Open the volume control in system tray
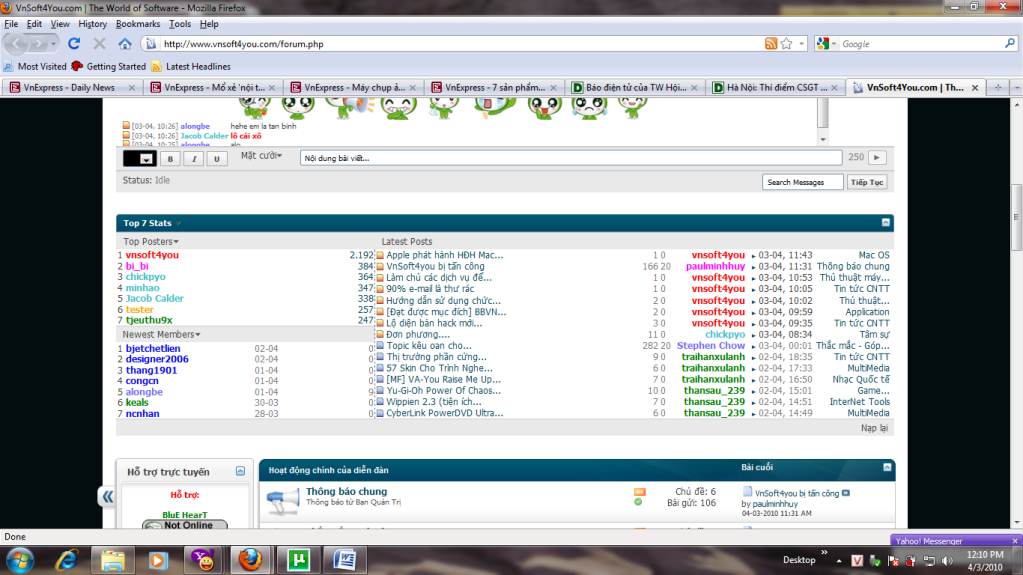 947,561
